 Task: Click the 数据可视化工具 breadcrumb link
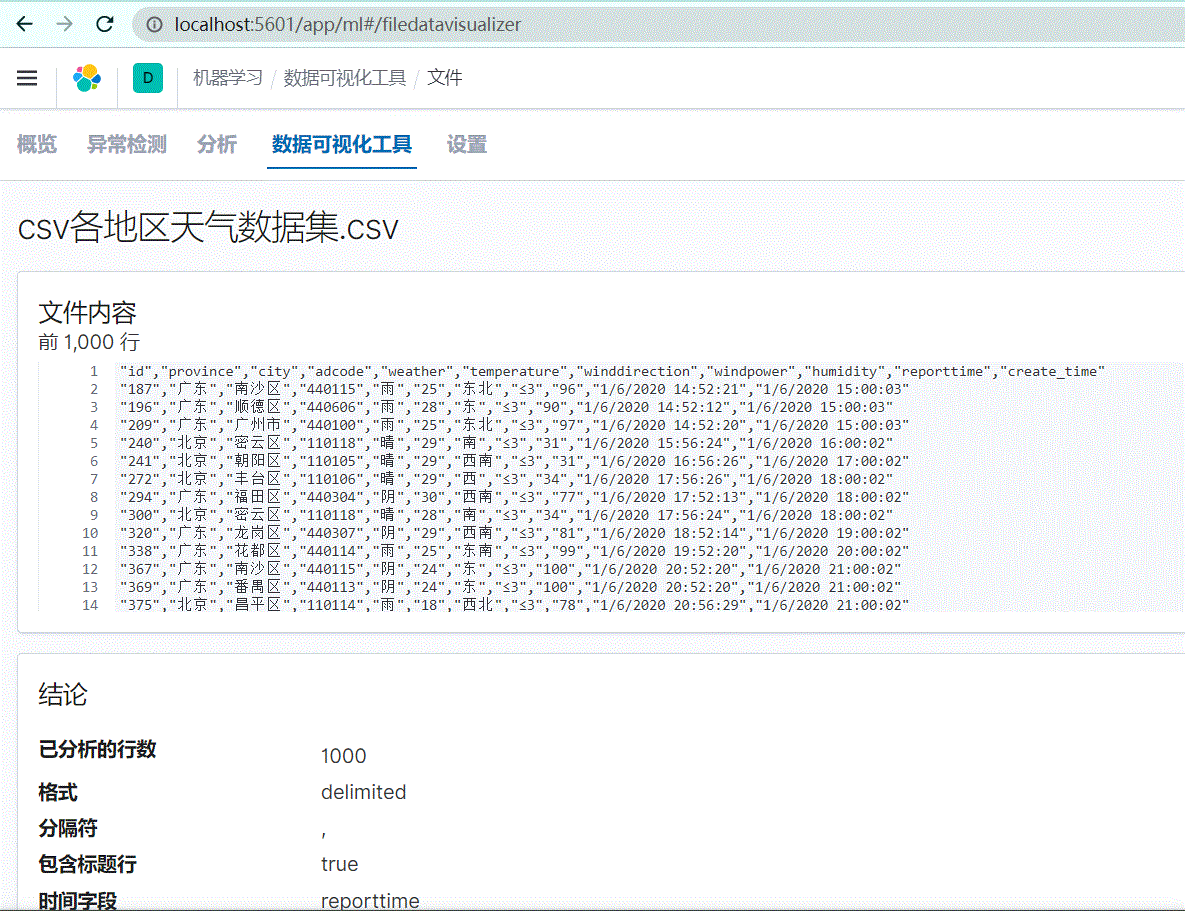tap(344, 78)
